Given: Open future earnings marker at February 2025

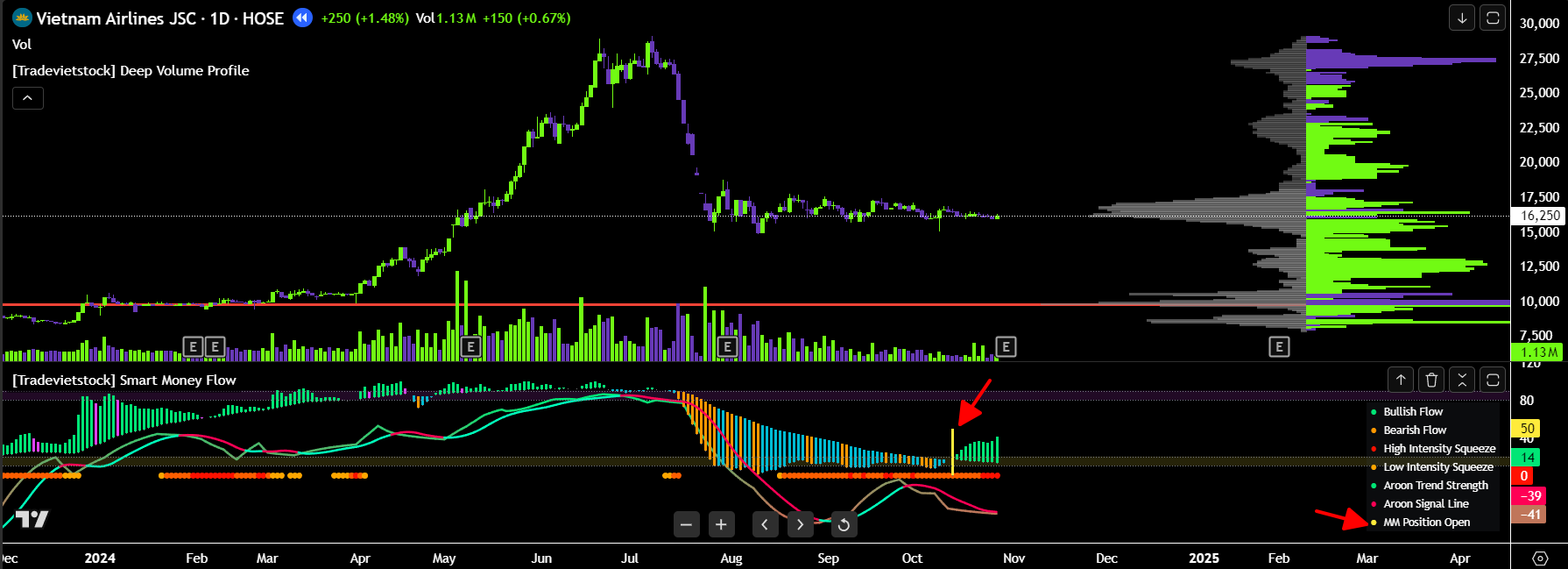Looking at the screenshot, I should click(1279, 346).
